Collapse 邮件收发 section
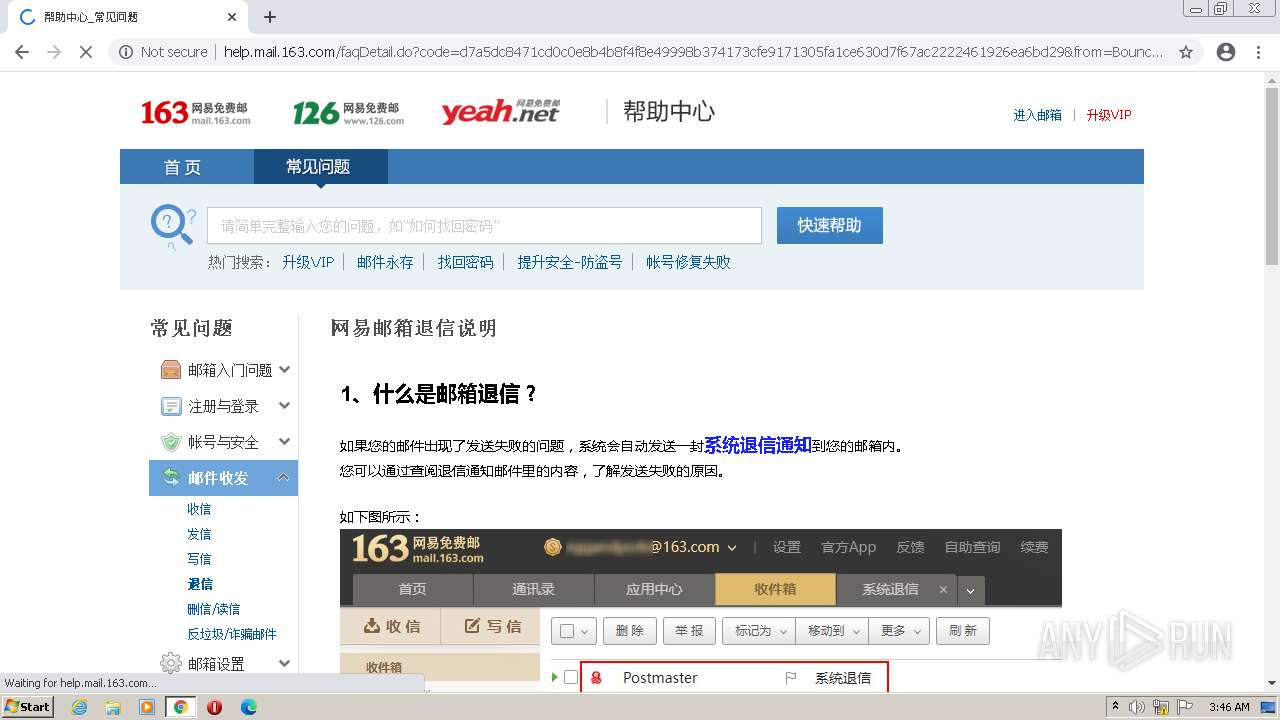 [284, 478]
